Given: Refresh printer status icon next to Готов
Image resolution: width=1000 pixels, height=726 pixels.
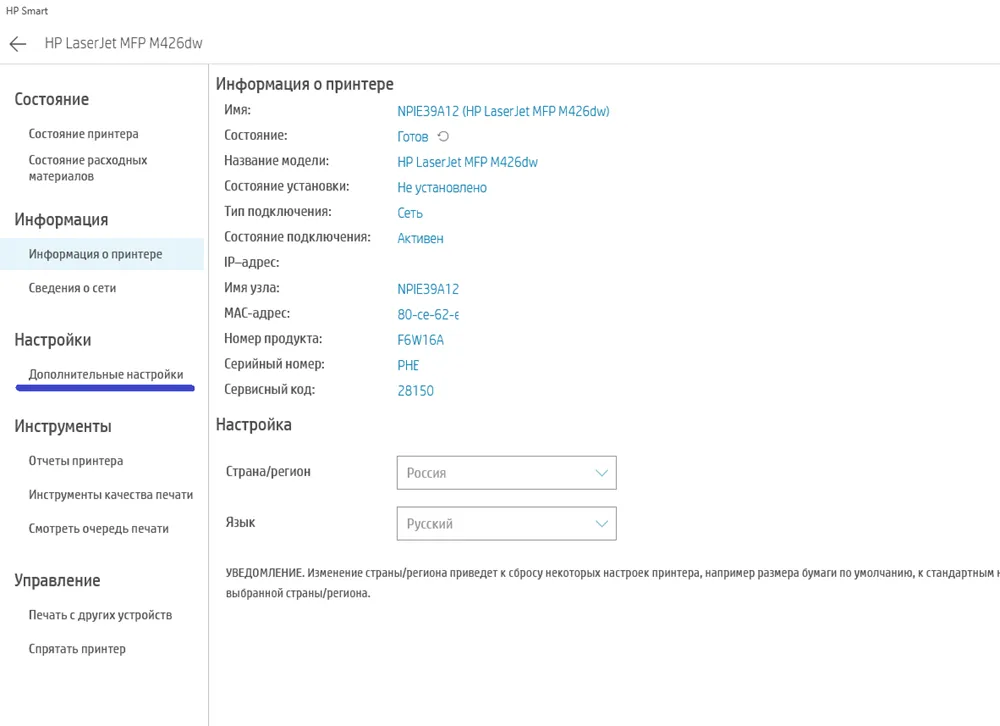Looking at the screenshot, I should click(x=444, y=137).
